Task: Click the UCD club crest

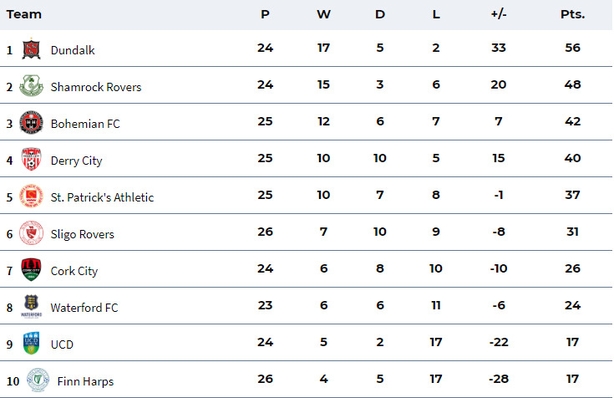Action: click(x=31, y=343)
